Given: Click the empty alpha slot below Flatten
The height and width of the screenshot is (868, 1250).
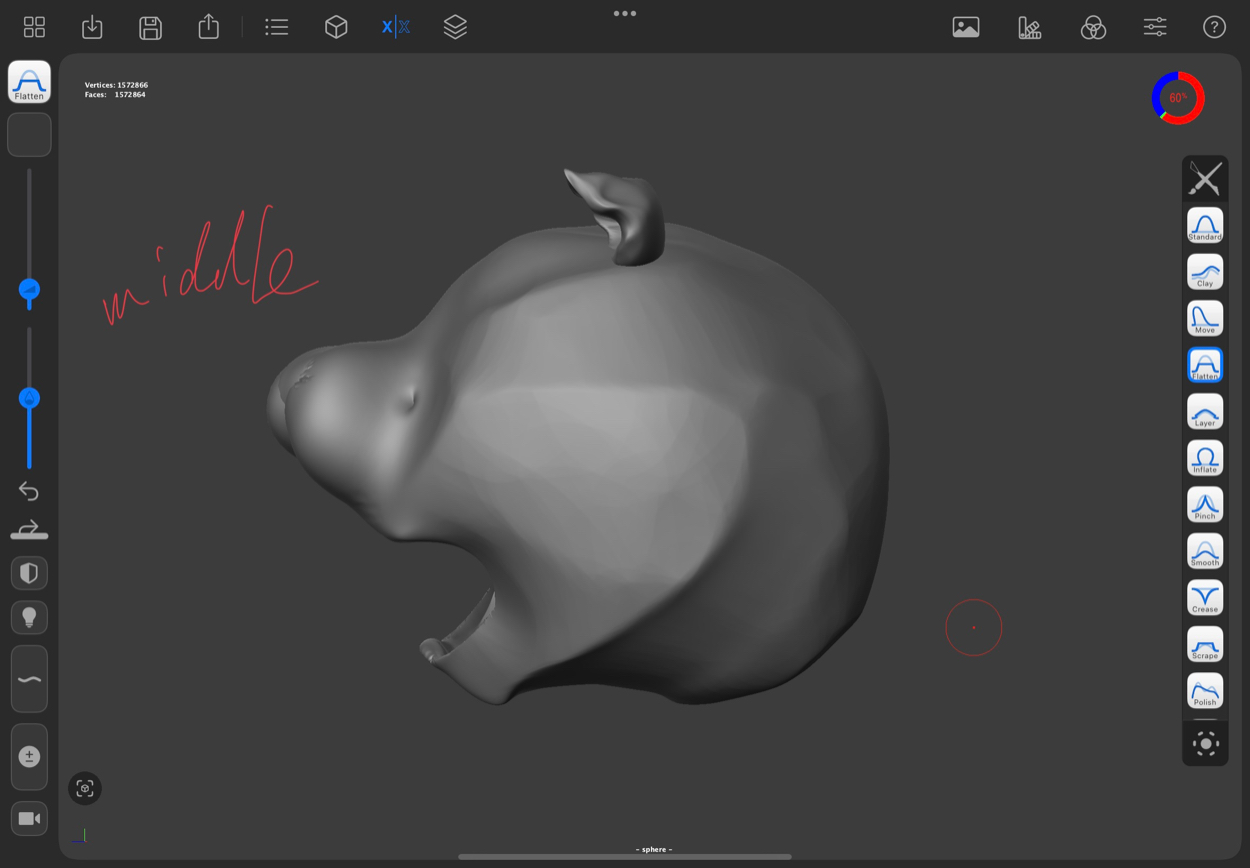Looking at the screenshot, I should pyautogui.click(x=29, y=135).
